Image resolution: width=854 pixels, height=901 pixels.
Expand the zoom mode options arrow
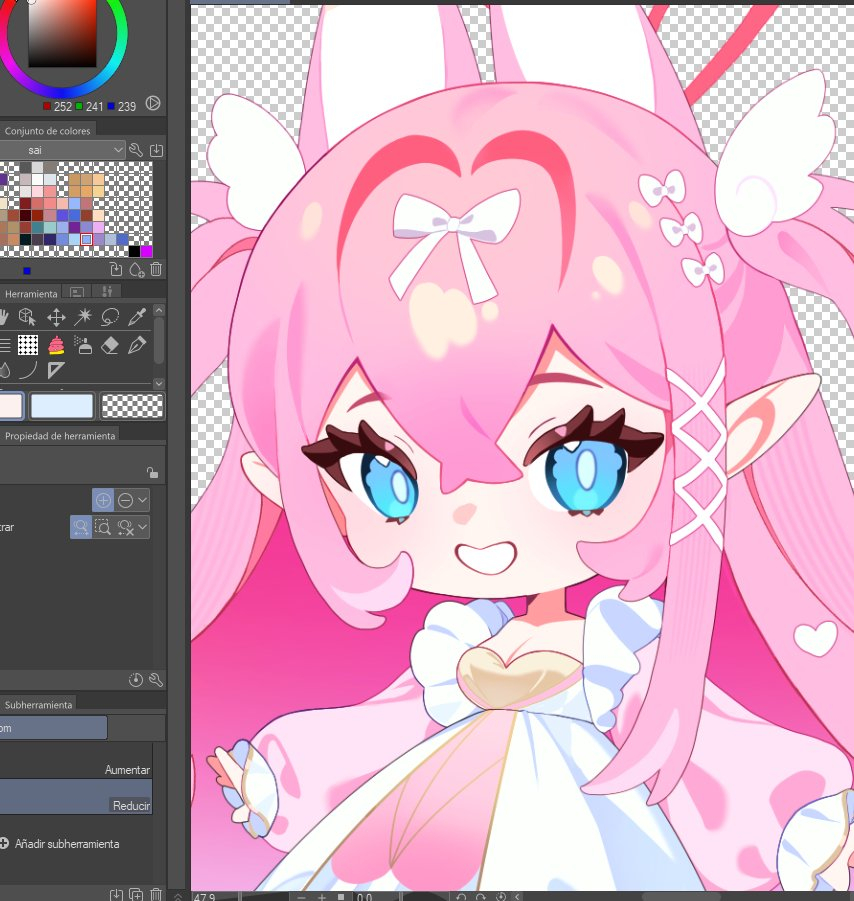tap(144, 499)
